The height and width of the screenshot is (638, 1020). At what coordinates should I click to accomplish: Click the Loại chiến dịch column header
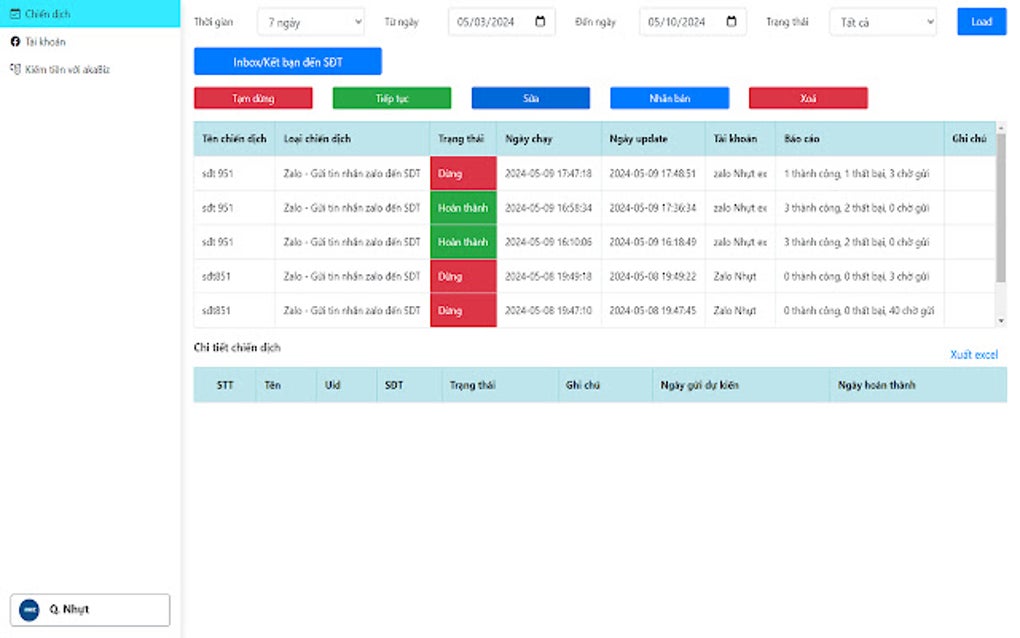[352, 139]
